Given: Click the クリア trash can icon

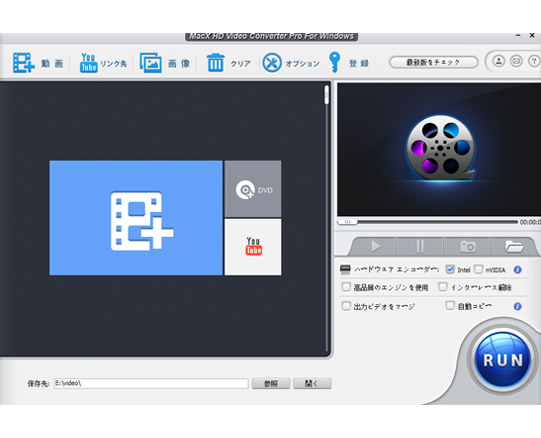Looking at the screenshot, I should (216, 62).
